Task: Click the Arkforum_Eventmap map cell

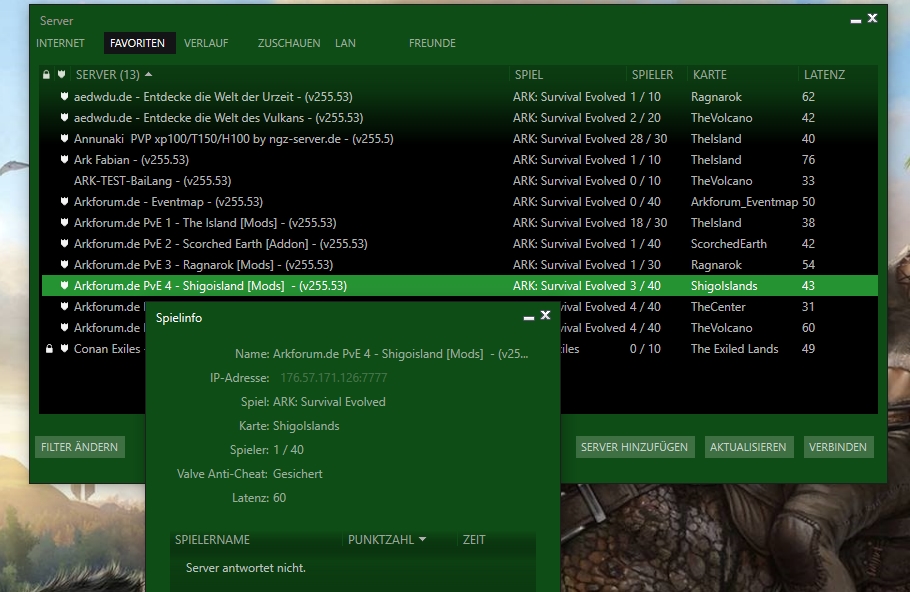Action: tap(744, 201)
